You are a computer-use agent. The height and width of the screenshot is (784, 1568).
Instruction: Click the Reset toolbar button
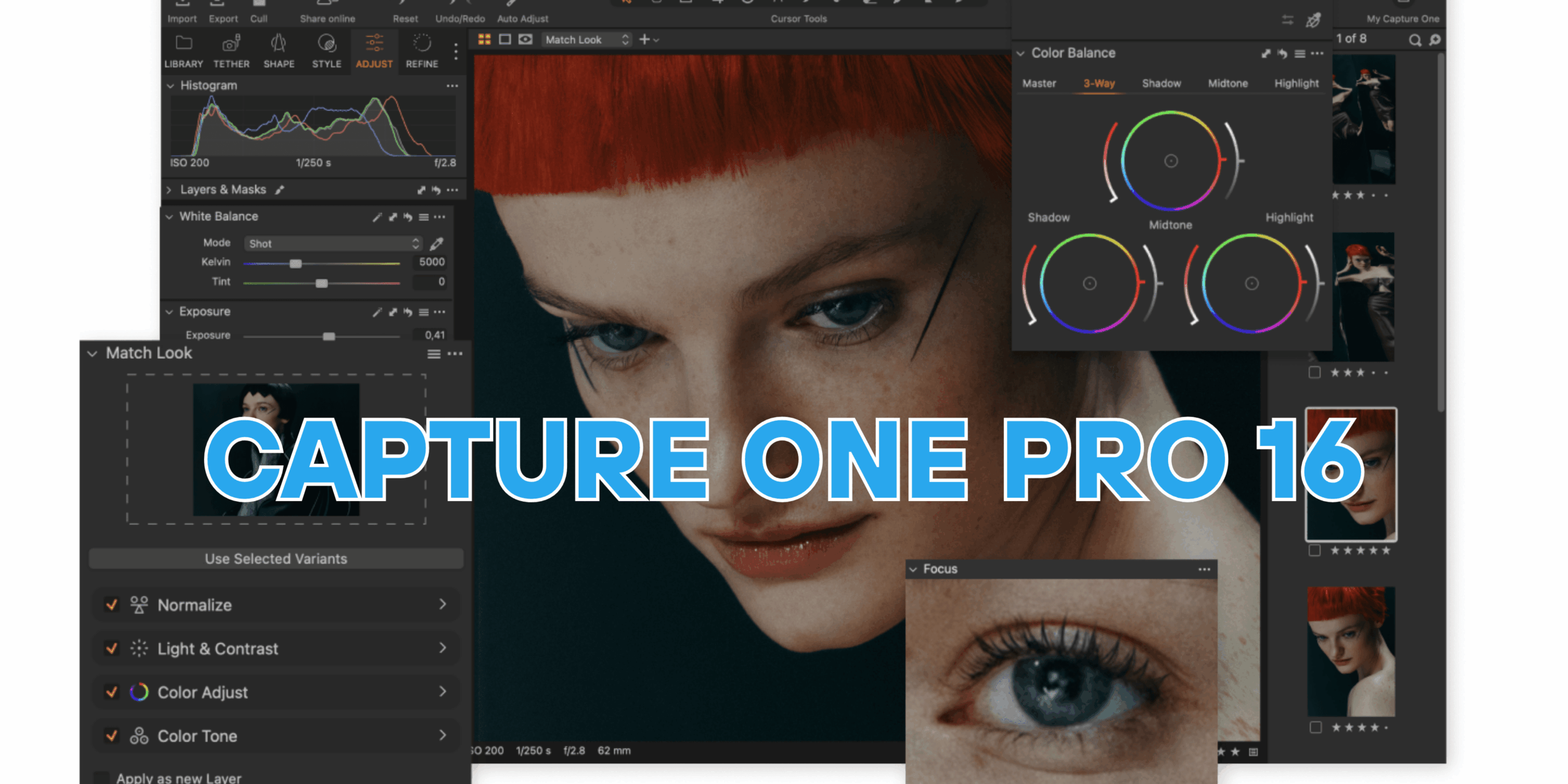click(x=405, y=12)
